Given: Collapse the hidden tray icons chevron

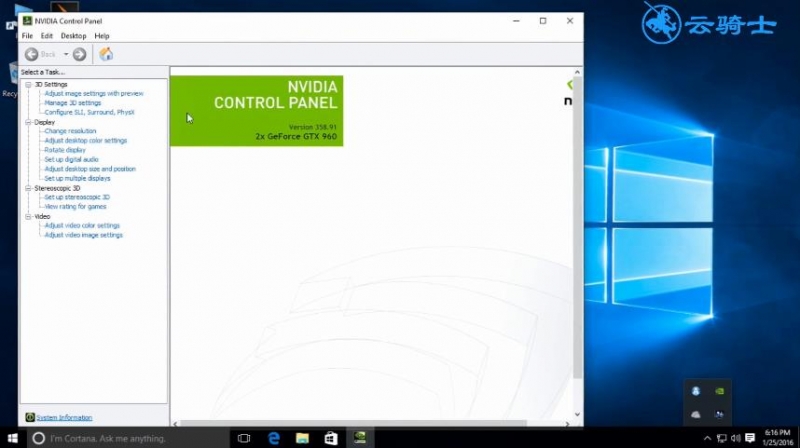Looking at the screenshot, I should 707,438.
